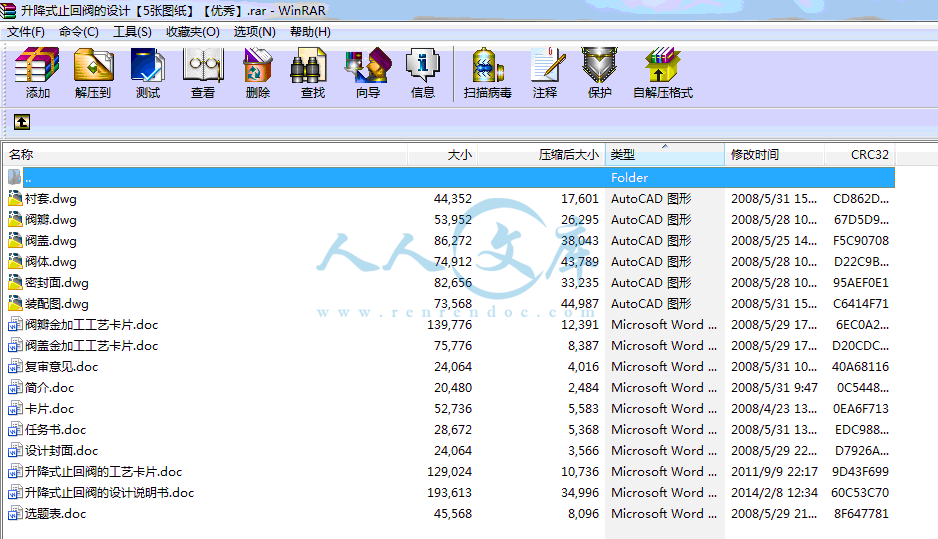Click CRC value 8F647781
Screen dimensions: 938x539
click(x=861, y=513)
